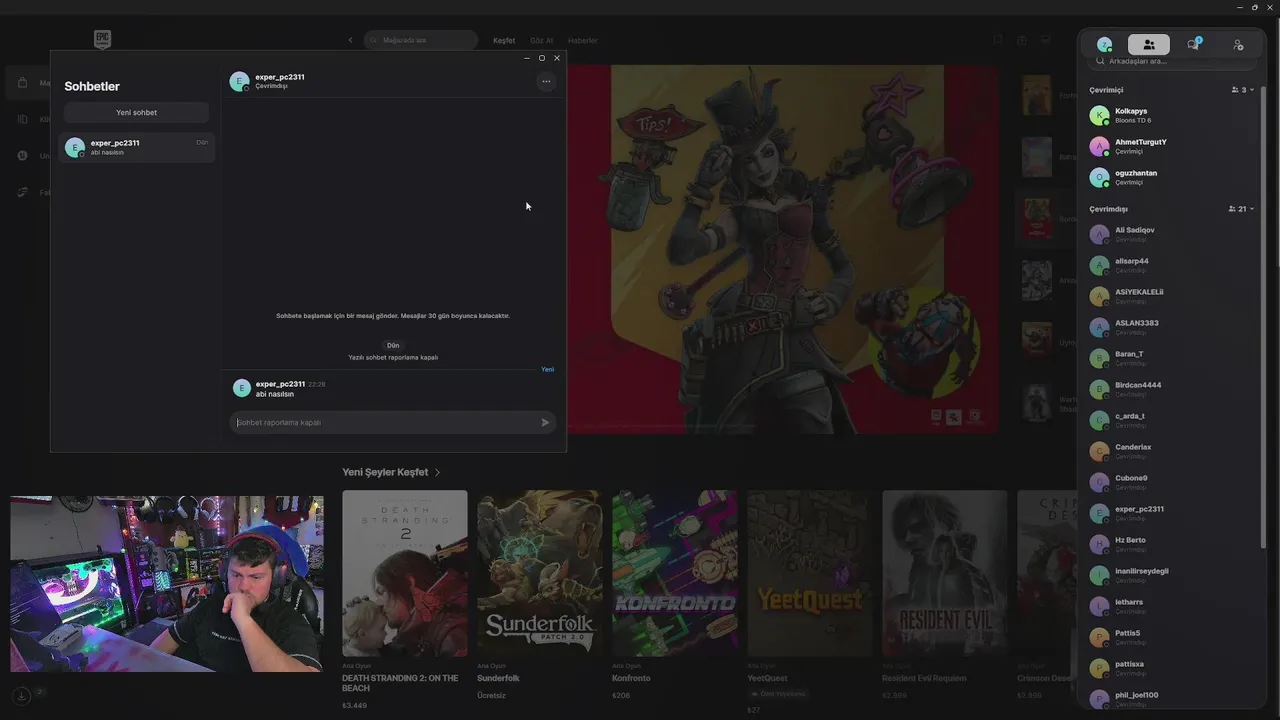
Task: Select Ali Sadiqov in offline list
Action: (1172, 234)
